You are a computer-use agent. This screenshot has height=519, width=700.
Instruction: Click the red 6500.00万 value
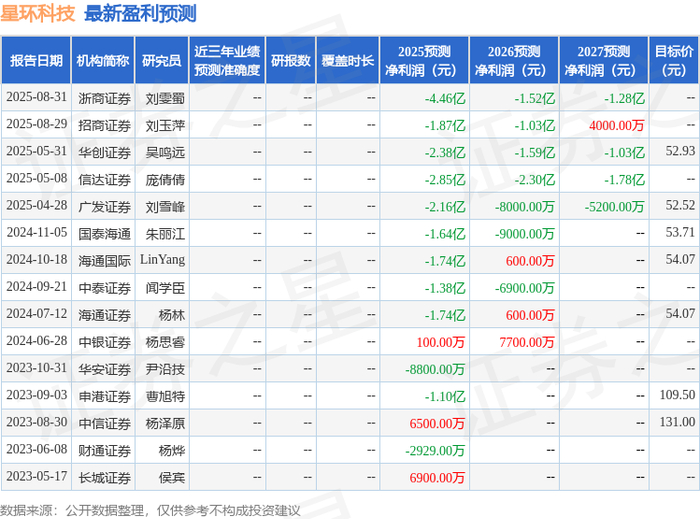[437, 424]
